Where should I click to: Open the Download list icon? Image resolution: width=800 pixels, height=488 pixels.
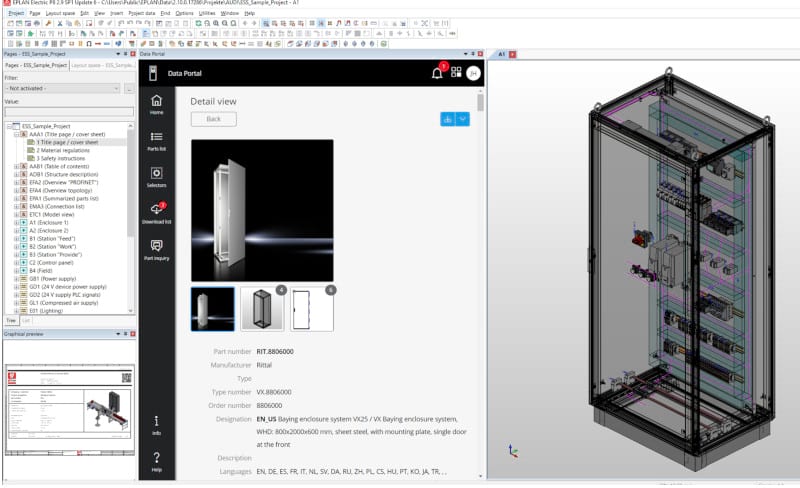click(x=156, y=211)
